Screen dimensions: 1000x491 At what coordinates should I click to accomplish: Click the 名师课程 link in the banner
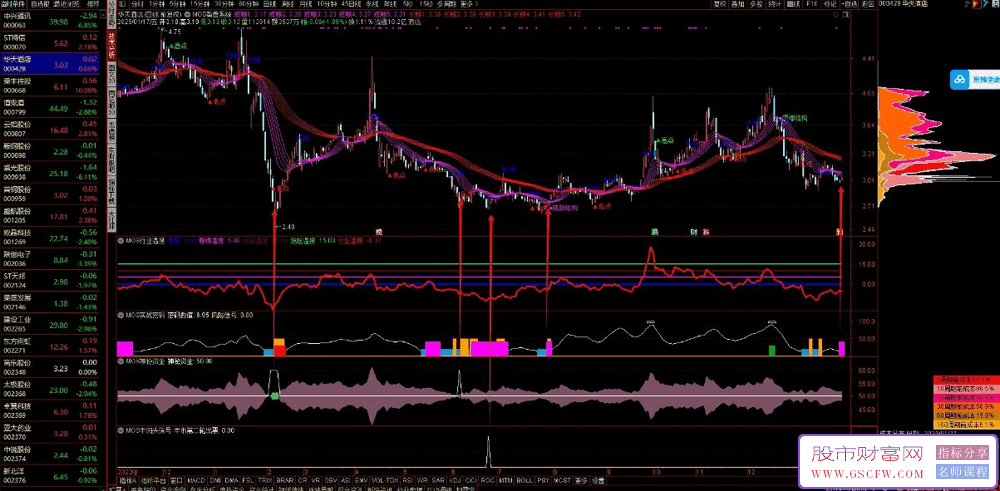962,473
